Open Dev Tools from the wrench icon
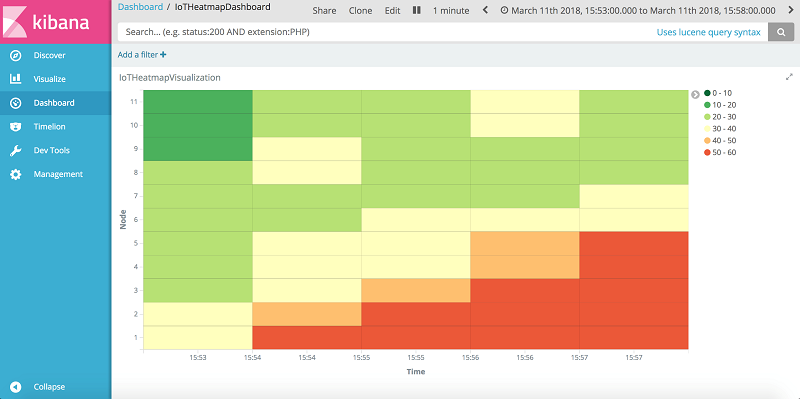The image size is (800, 399). pos(16,151)
